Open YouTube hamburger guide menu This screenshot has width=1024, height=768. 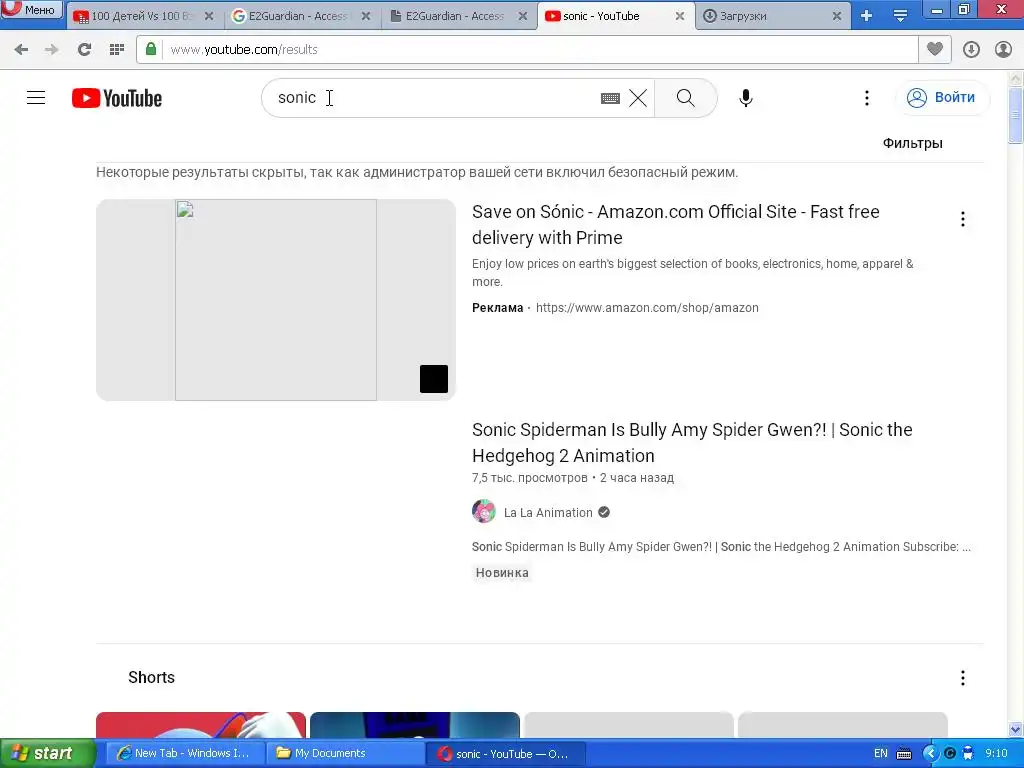coord(36,98)
